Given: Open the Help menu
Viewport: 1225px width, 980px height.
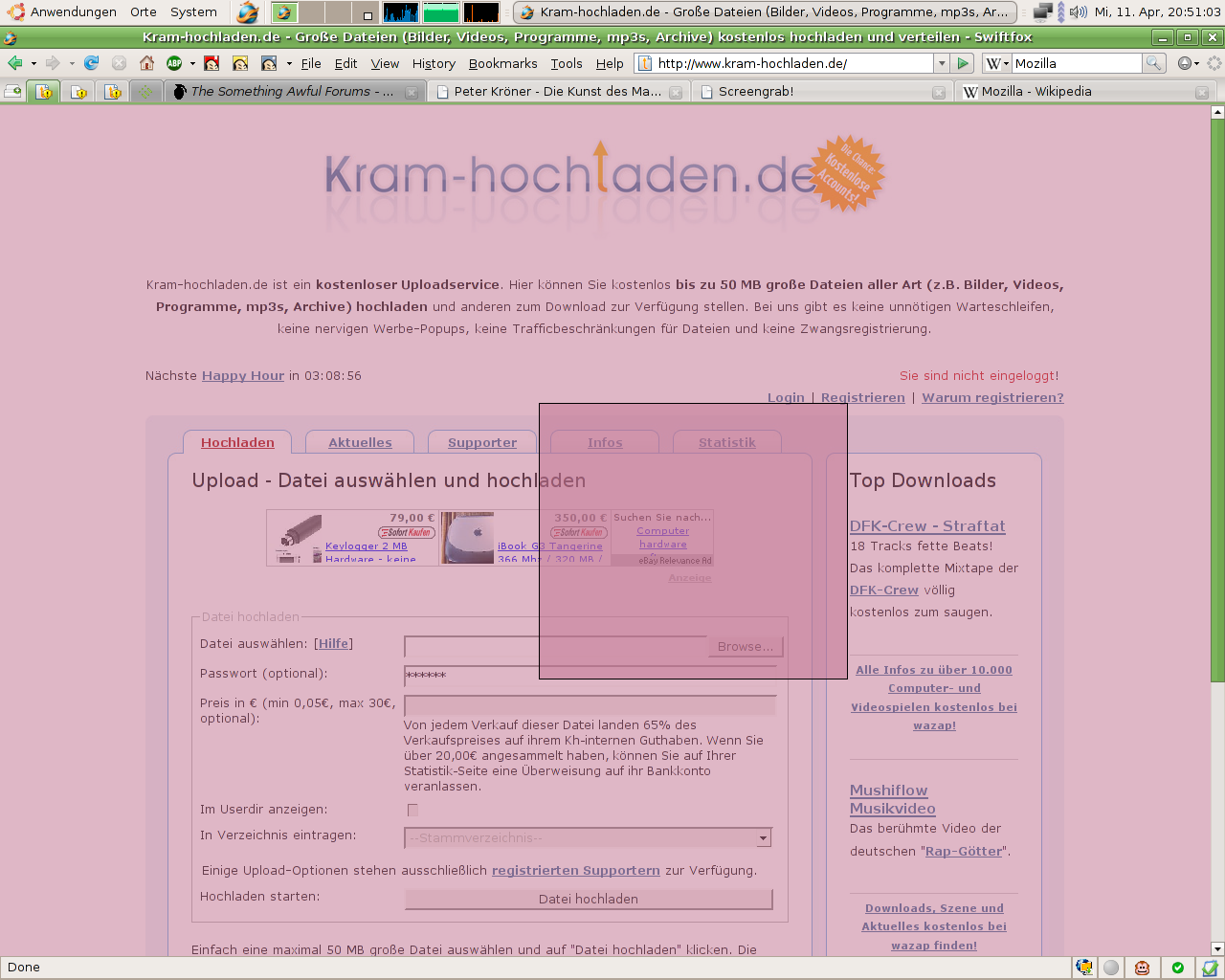Looking at the screenshot, I should coord(610,63).
